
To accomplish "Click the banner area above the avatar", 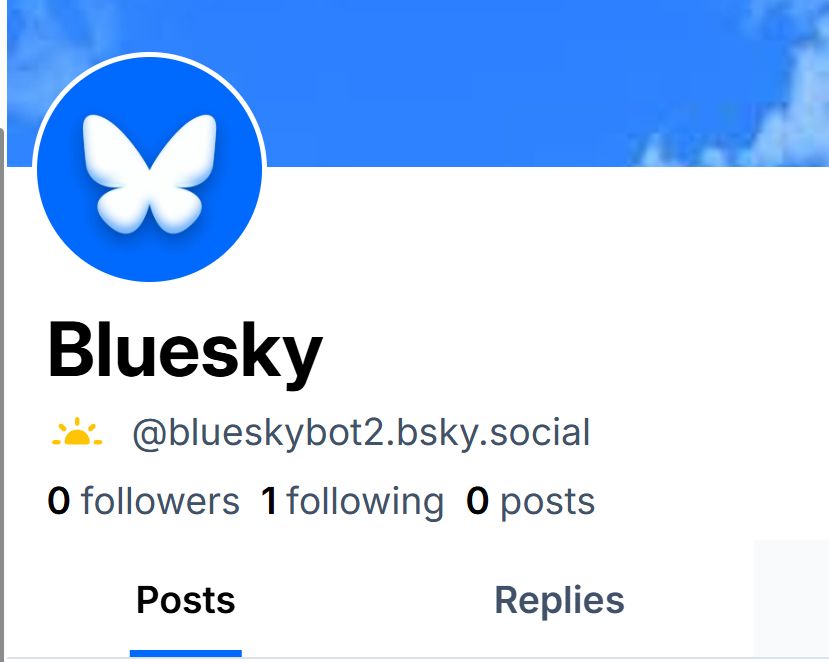I will [150, 25].
